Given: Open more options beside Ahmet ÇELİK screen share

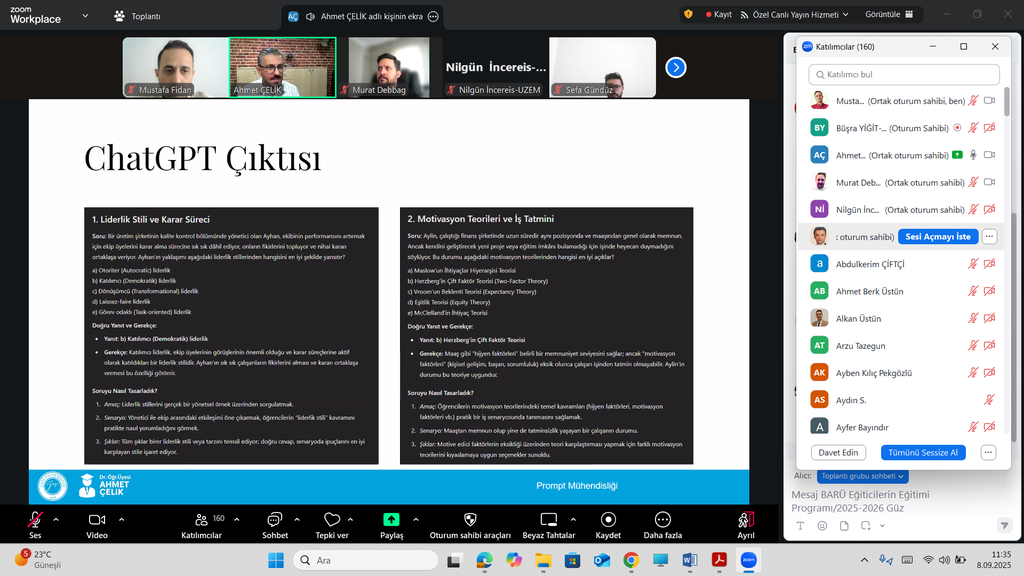Looking at the screenshot, I should click(433, 16).
